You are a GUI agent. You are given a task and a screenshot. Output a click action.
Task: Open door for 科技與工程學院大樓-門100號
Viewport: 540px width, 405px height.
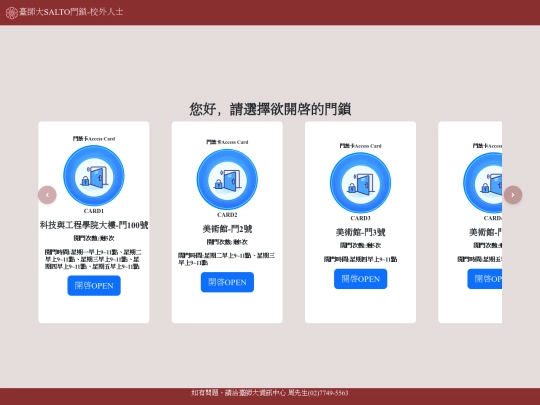pyautogui.click(x=94, y=285)
